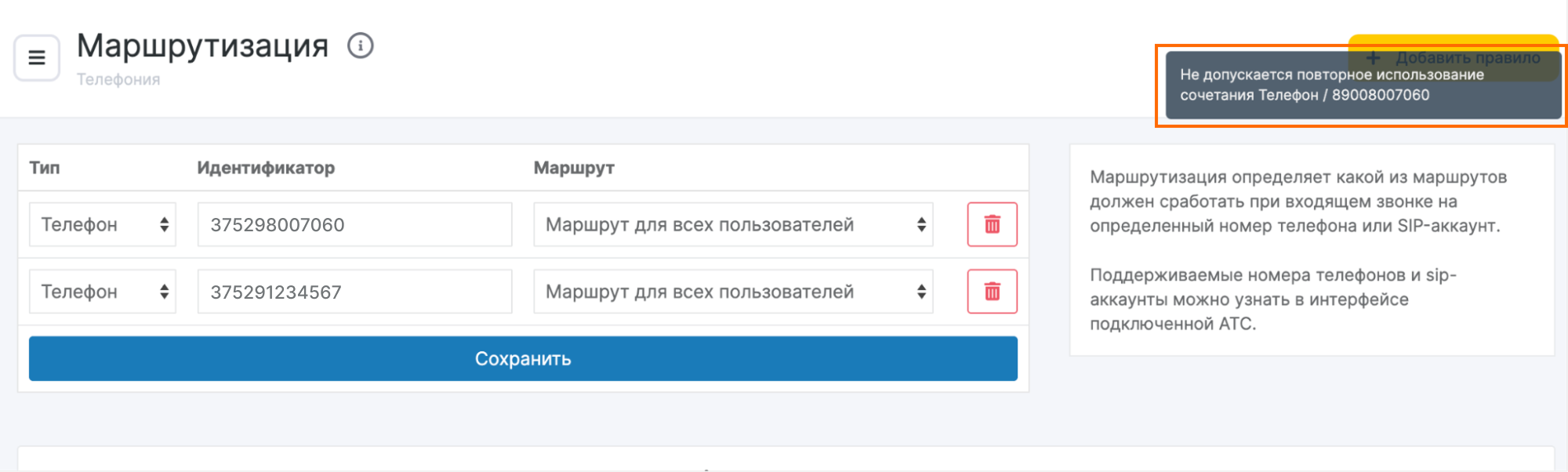Image resolution: width=1568 pixels, height=472 pixels.
Task: Open the hamburger navigation menu
Action: pos(37,58)
